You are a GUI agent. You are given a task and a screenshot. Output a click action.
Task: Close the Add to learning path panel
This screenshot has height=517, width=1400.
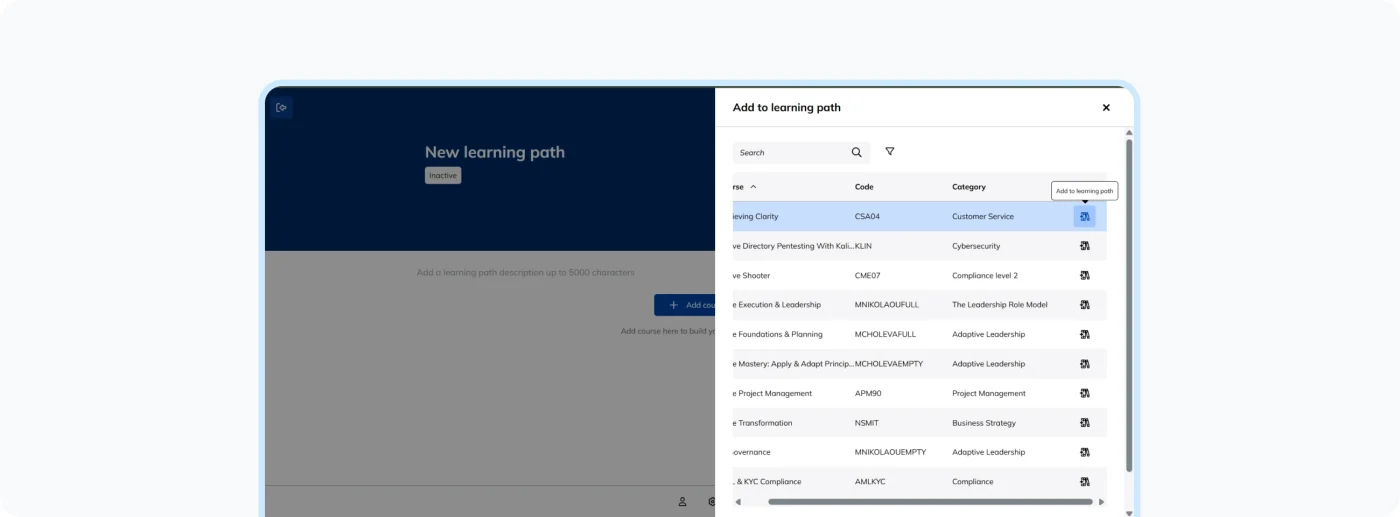point(1106,108)
